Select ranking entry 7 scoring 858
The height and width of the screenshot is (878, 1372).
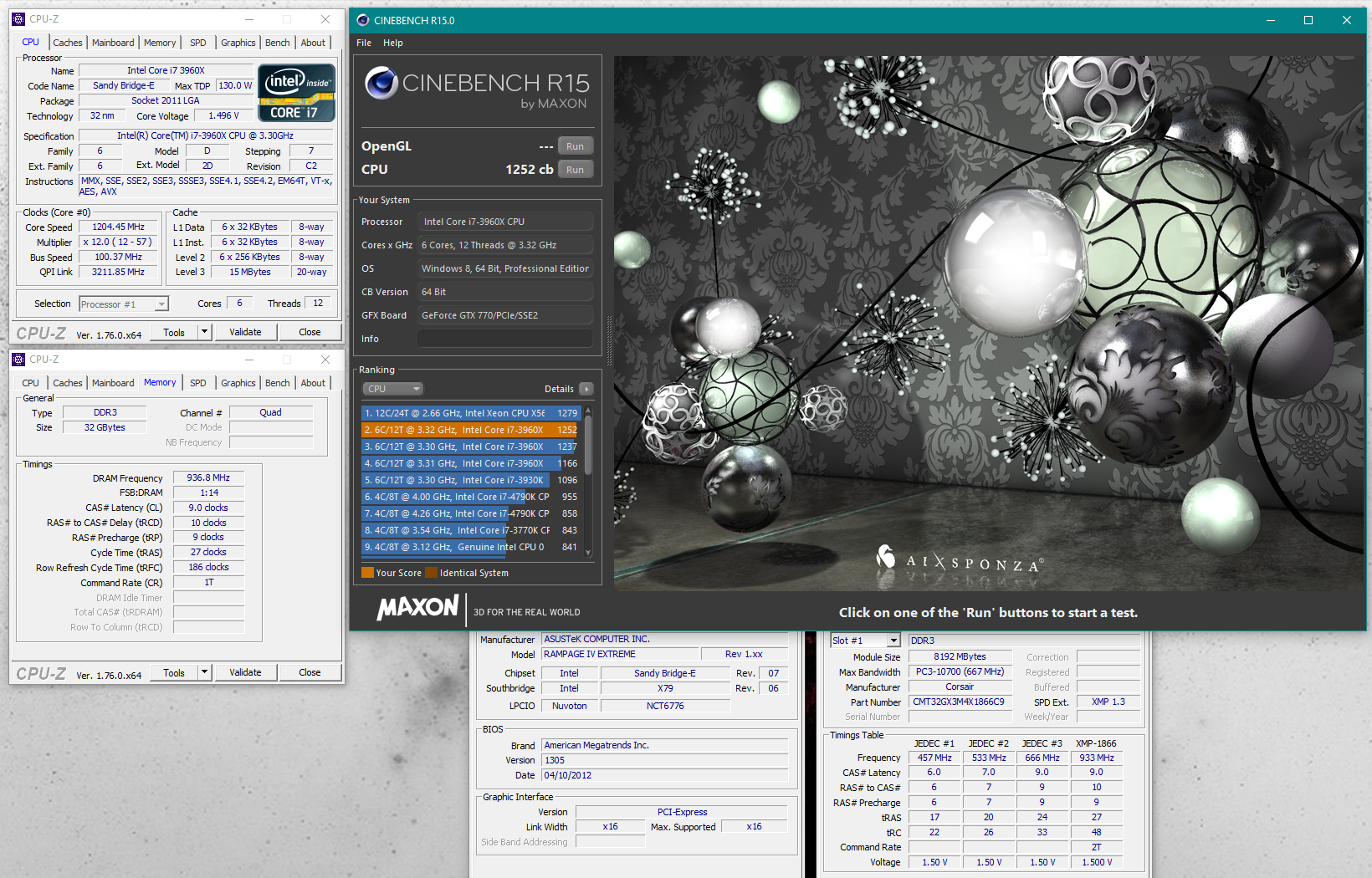pyautogui.click(x=471, y=513)
